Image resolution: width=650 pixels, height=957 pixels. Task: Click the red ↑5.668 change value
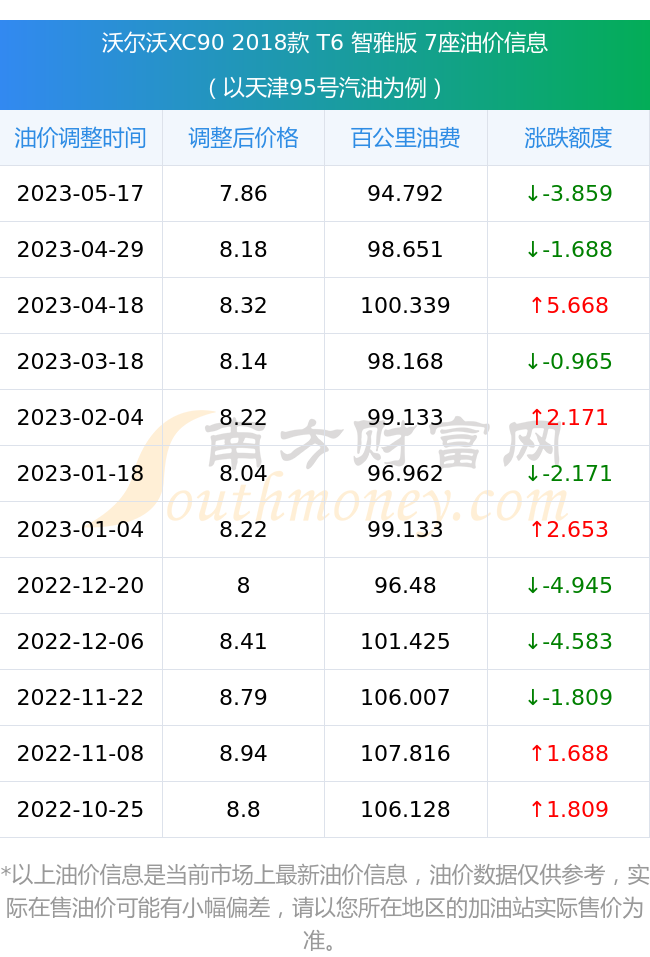tap(568, 305)
